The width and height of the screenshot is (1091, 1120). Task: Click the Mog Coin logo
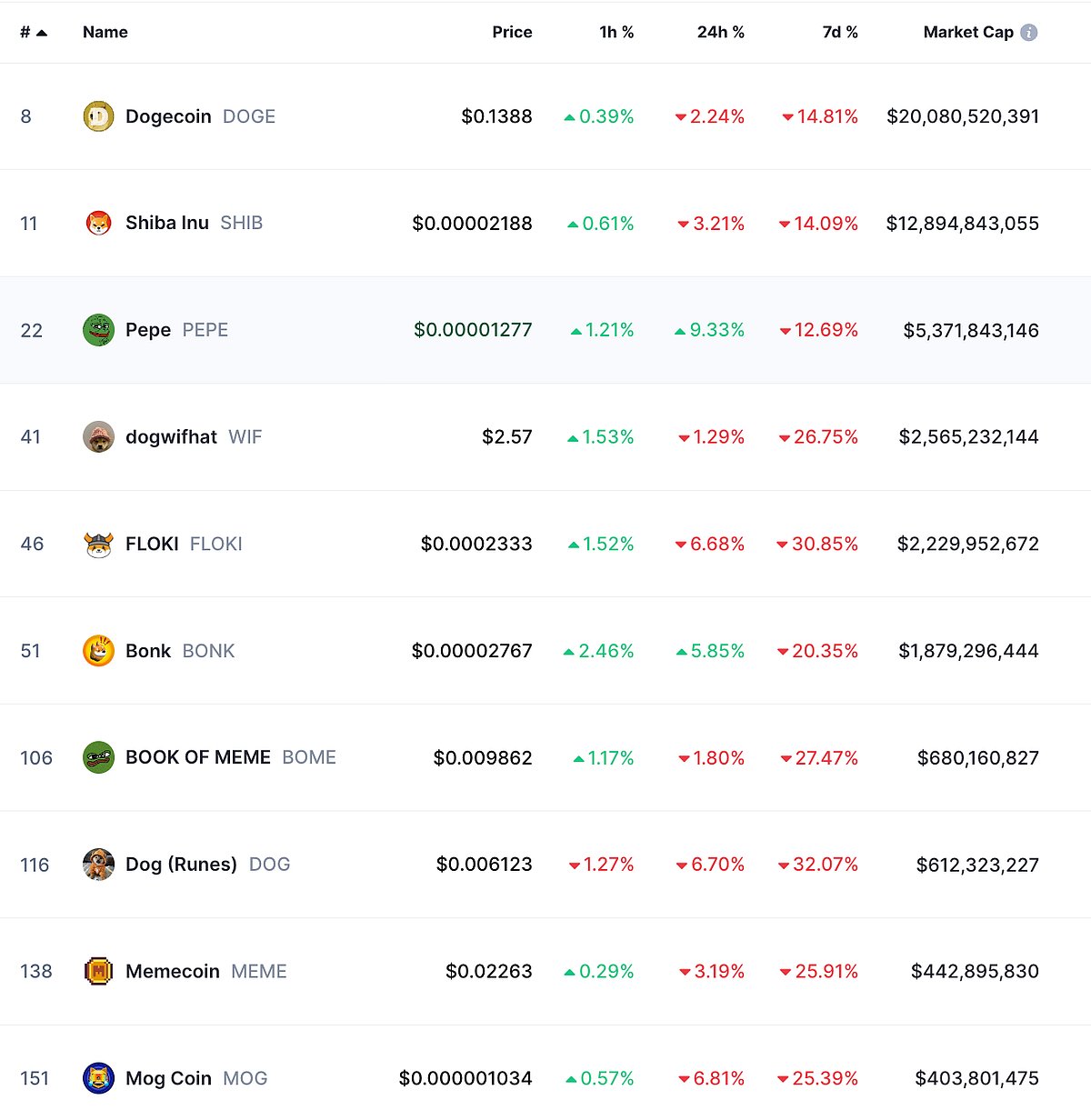(x=98, y=1078)
